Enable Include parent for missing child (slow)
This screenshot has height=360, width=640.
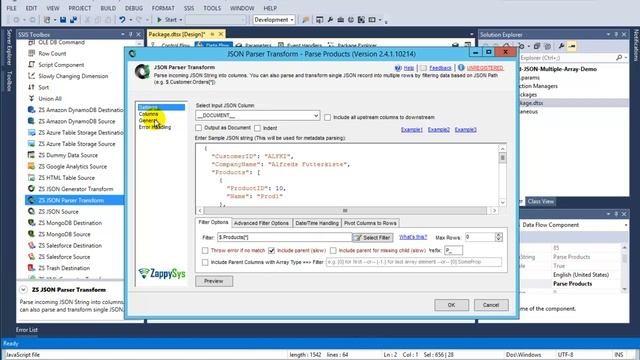333,250
